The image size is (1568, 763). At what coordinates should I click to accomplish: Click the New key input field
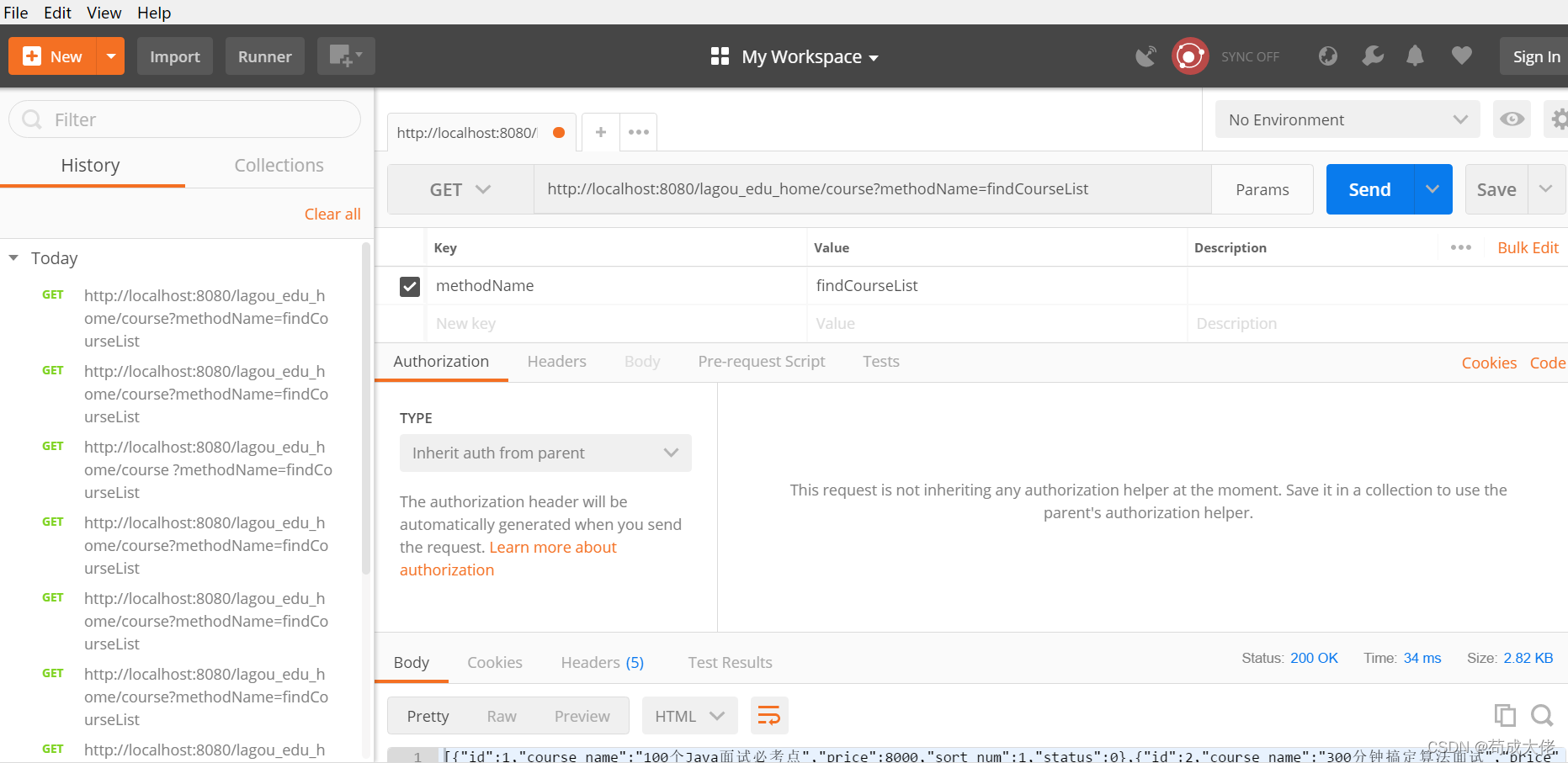coord(616,323)
